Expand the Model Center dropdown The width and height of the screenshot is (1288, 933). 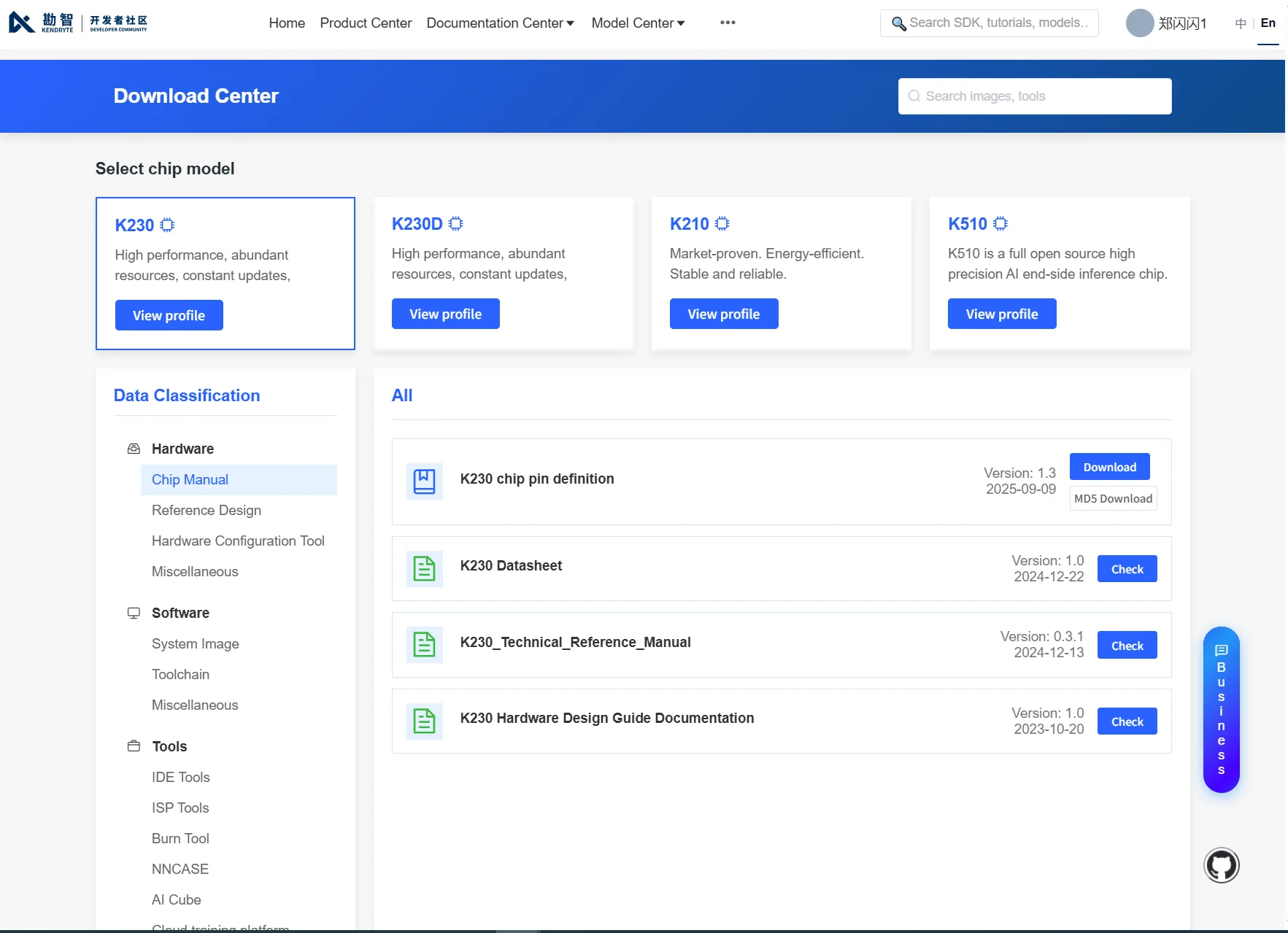pos(639,23)
